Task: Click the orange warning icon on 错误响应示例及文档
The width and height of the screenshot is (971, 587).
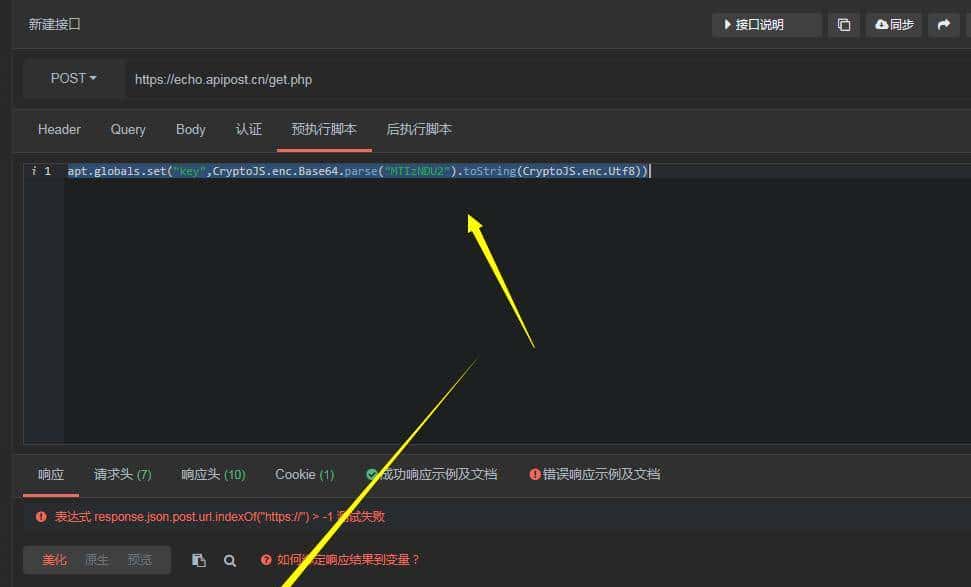Action: pos(535,474)
